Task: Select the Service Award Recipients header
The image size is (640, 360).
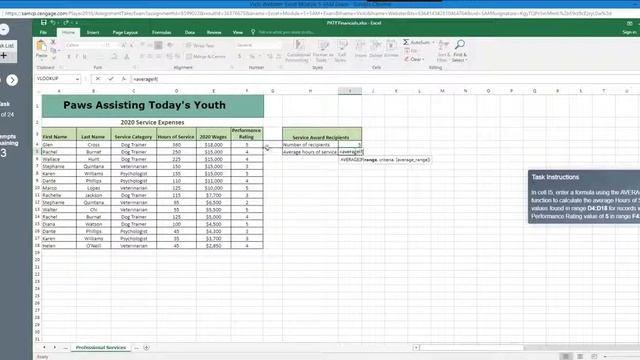Action: coord(322,134)
